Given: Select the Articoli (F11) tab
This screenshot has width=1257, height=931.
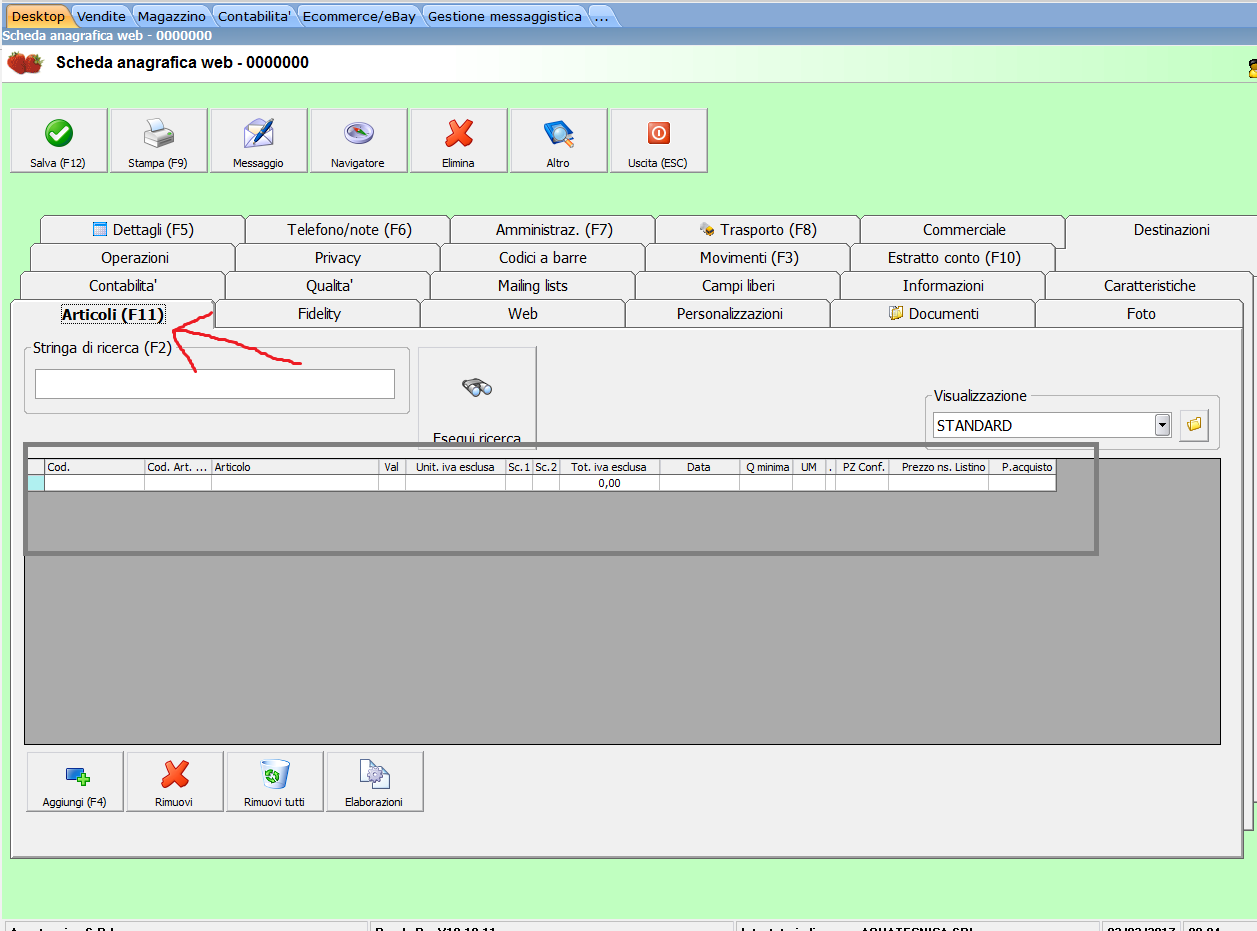Looking at the screenshot, I should coord(113,314).
